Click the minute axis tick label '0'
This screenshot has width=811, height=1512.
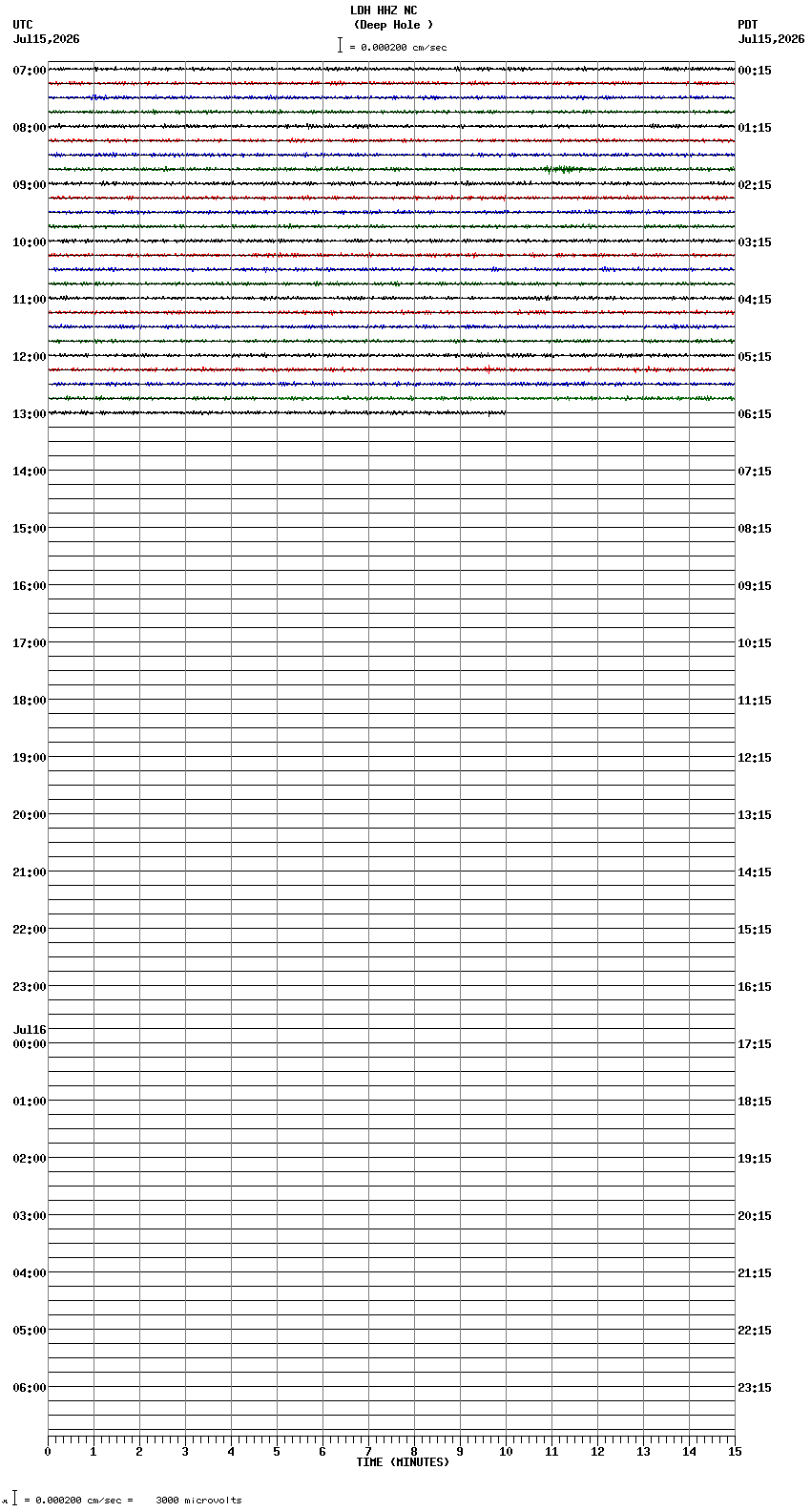point(48,1452)
